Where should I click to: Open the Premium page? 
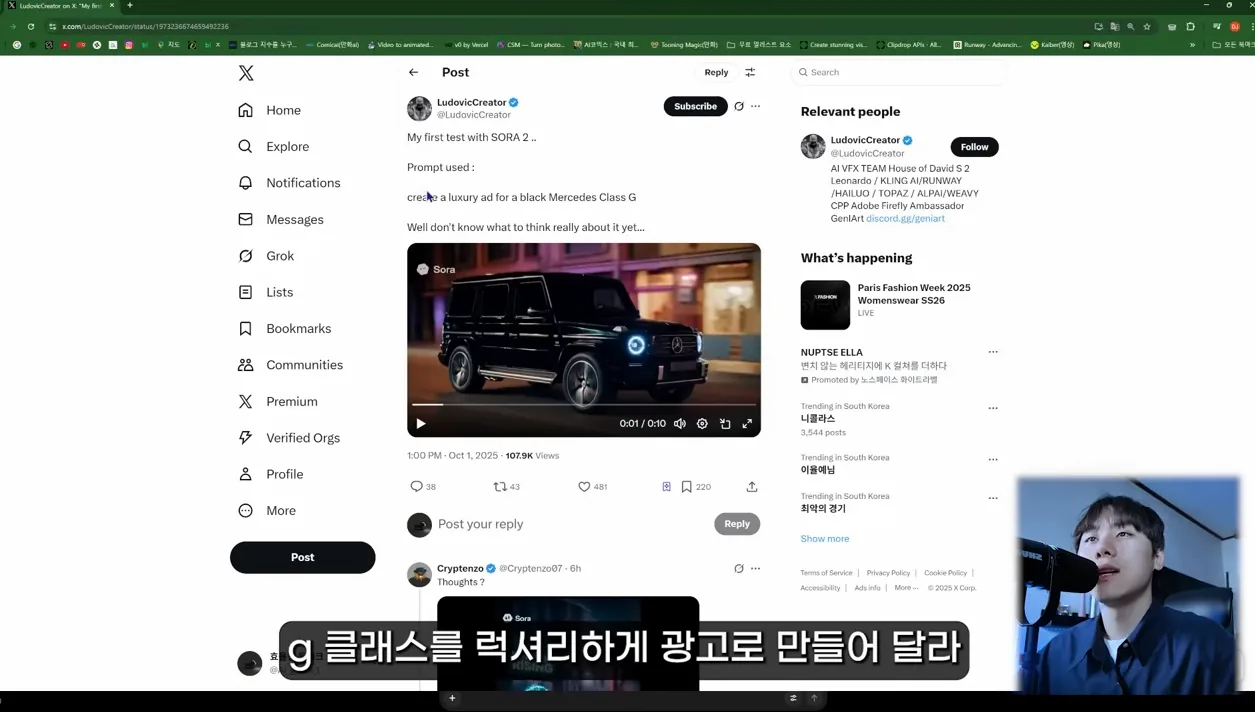point(277,401)
